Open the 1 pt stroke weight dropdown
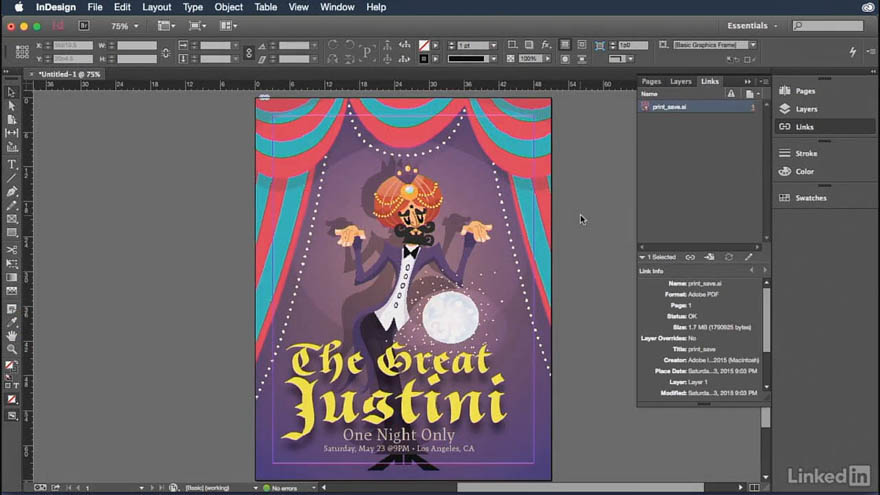Viewport: 880px width, 495px height. pyautogui.click(x=493, y=45)
